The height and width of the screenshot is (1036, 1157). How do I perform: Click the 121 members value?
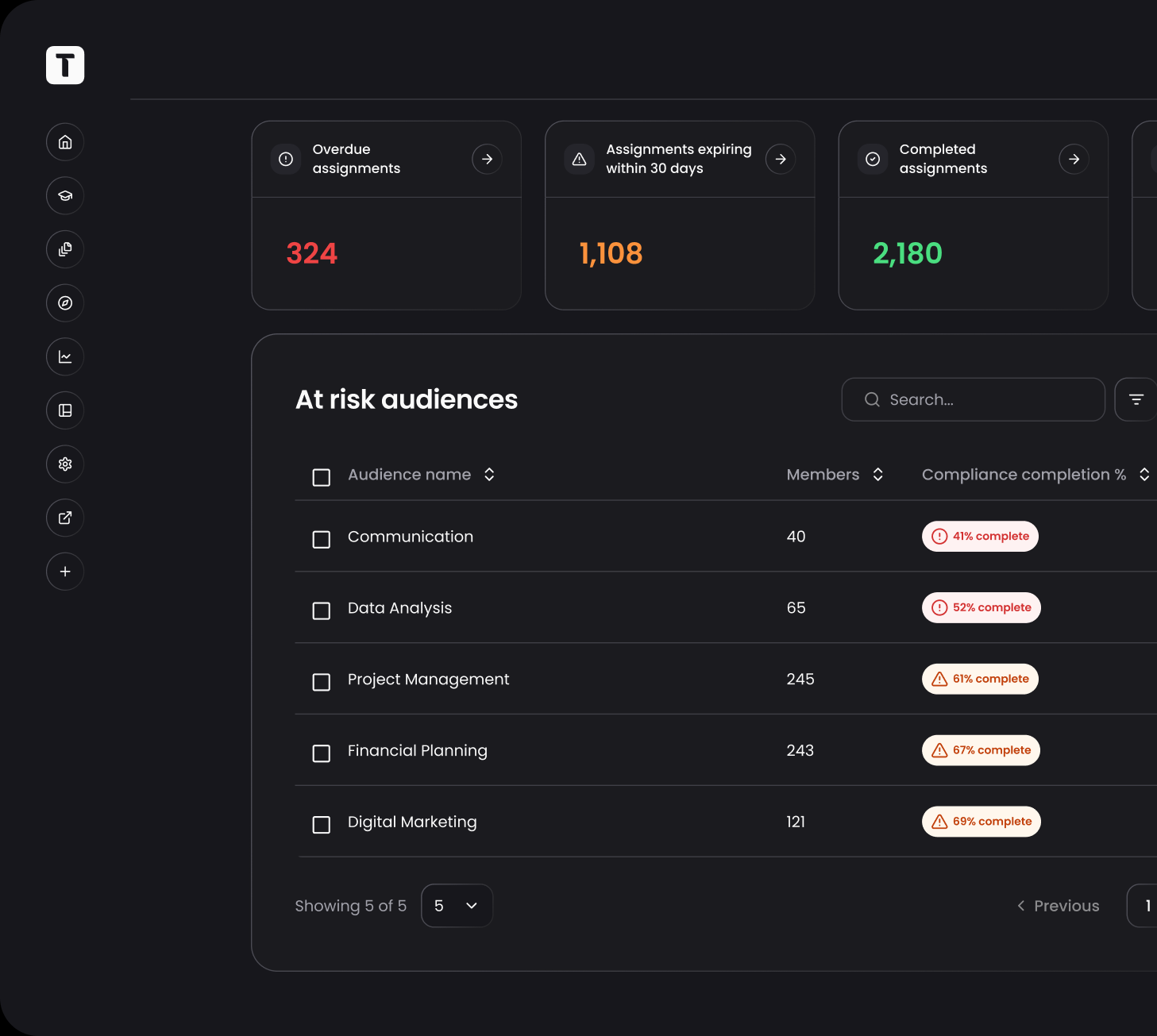click(x=796, y=822)
